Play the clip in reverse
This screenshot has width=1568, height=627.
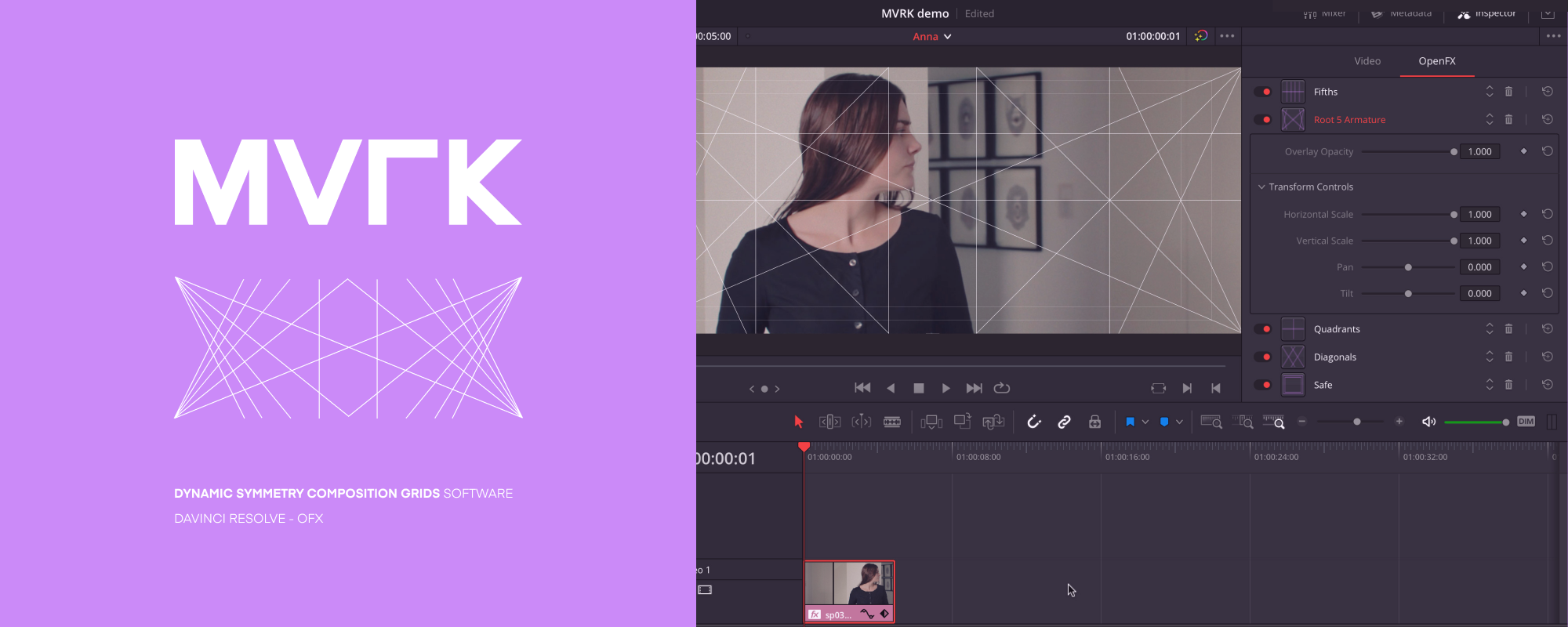[891, 388]
